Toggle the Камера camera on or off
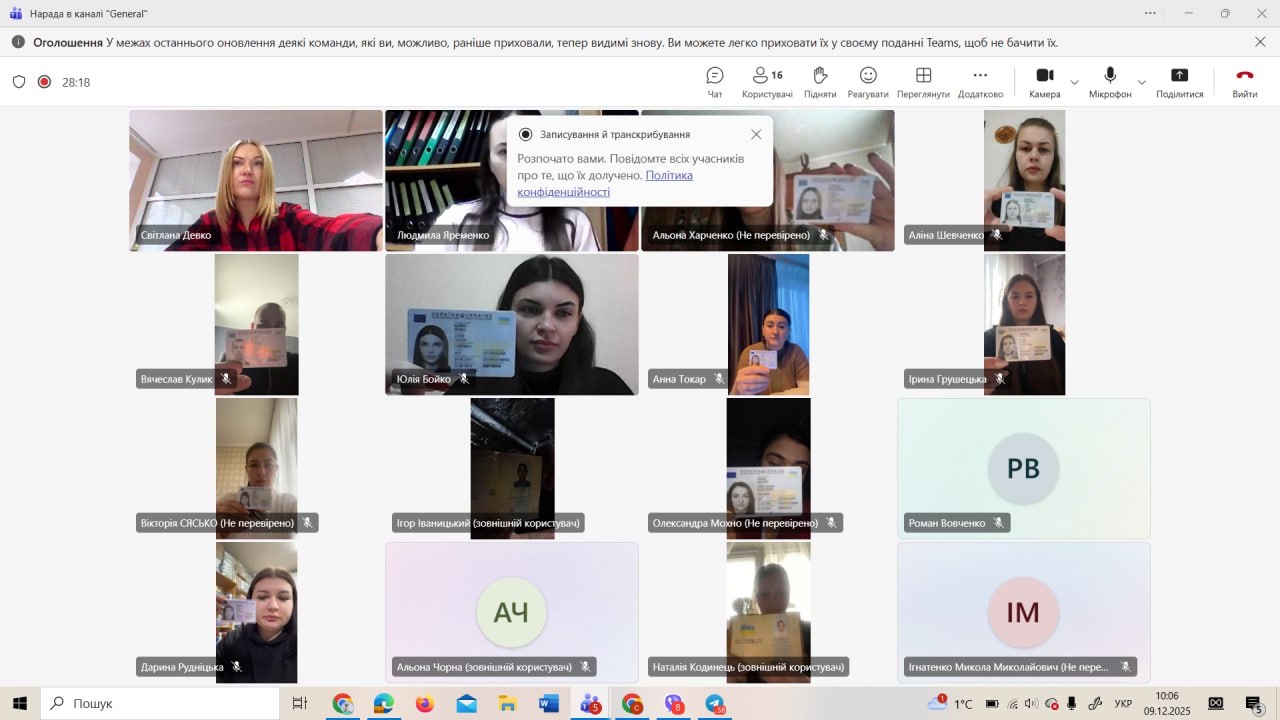Image resolution: width=1280 pixels, height=720 pixels. [x=1044, y=82]
